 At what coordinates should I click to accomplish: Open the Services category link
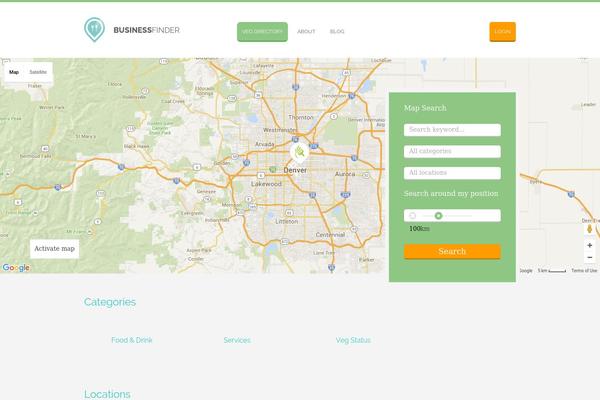(237, 340)
